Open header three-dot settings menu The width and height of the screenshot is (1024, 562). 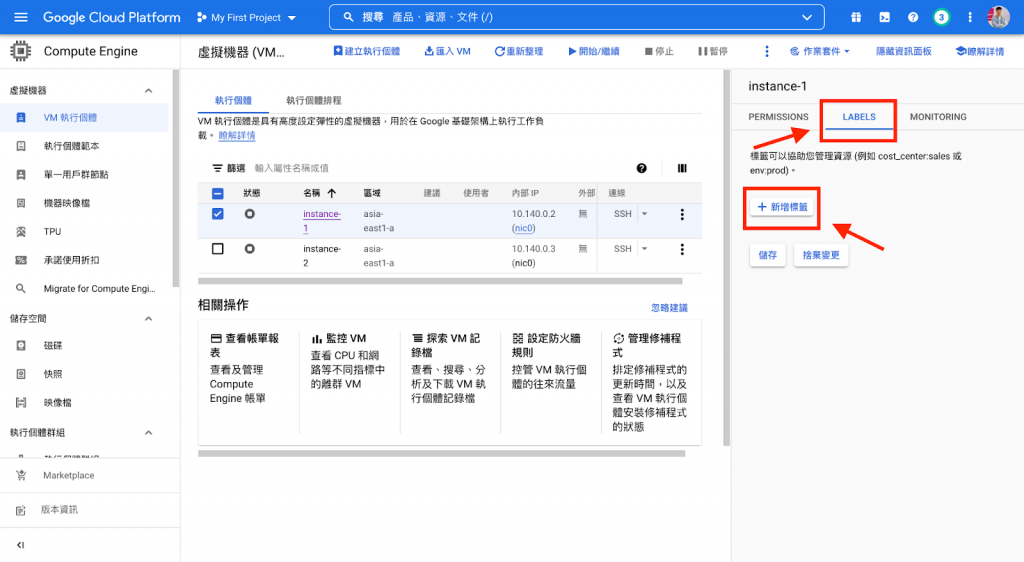click(x=970, y=18)
